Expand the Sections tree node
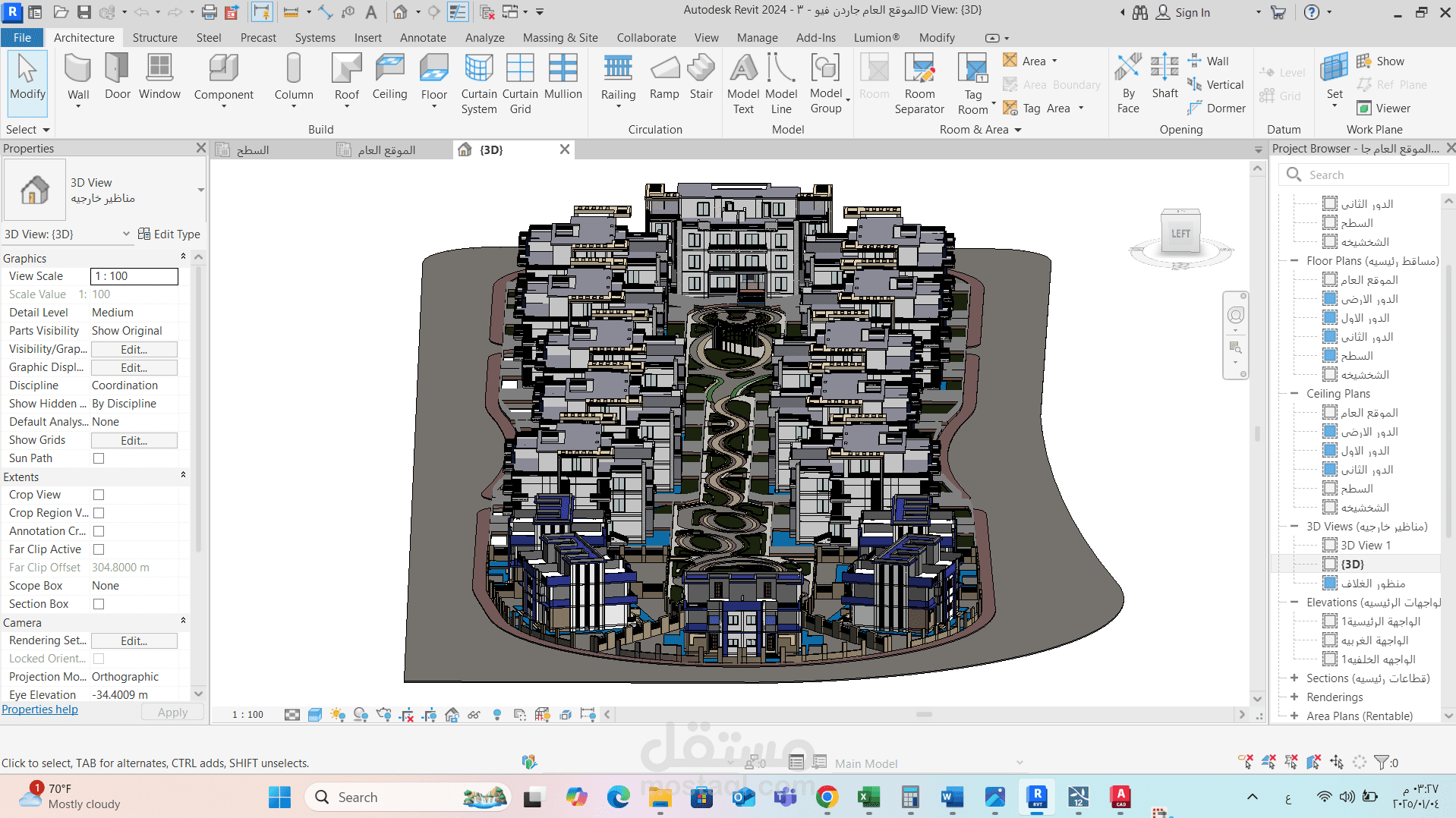Viewport: 1456px width, 818px height. coord(1294,678)
